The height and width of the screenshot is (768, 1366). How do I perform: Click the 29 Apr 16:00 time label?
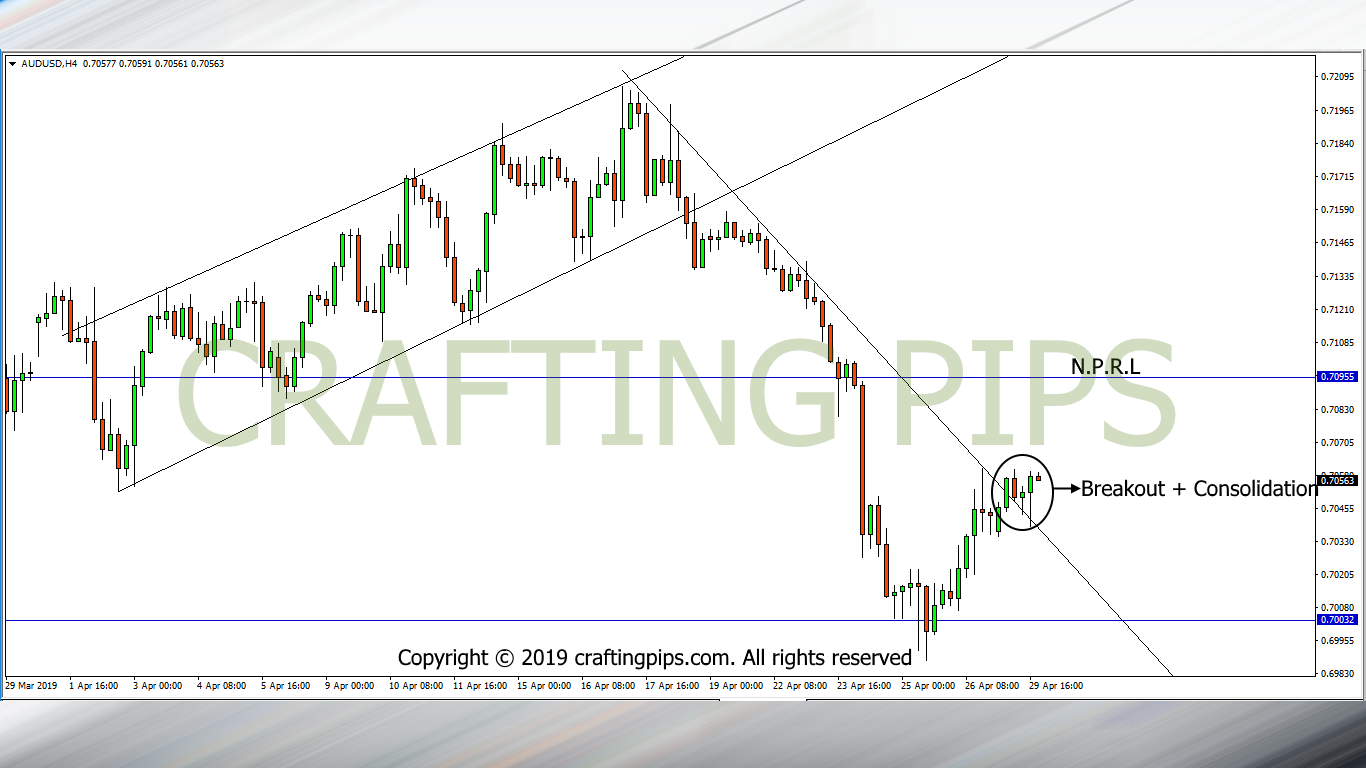click(x=1056, y=686)
